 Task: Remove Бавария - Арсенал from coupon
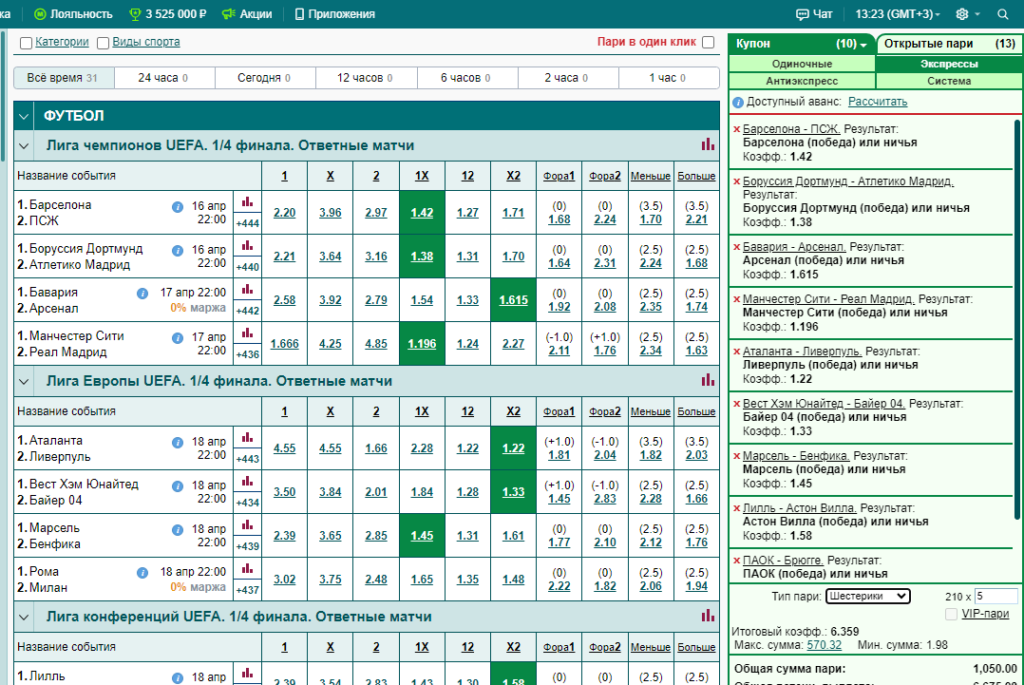tap(737, 247)
